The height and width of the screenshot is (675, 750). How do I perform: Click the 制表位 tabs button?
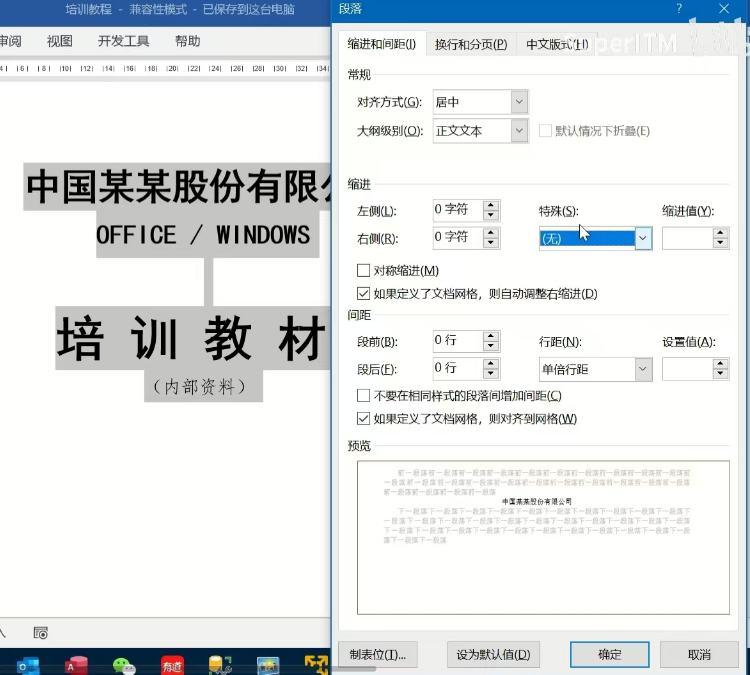377,654
